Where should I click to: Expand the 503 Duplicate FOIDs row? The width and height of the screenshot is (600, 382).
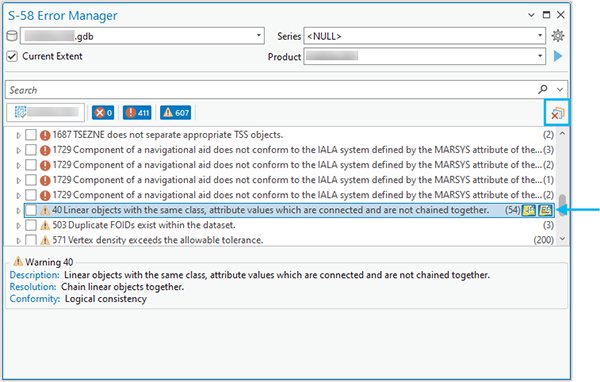pos(18,225)
